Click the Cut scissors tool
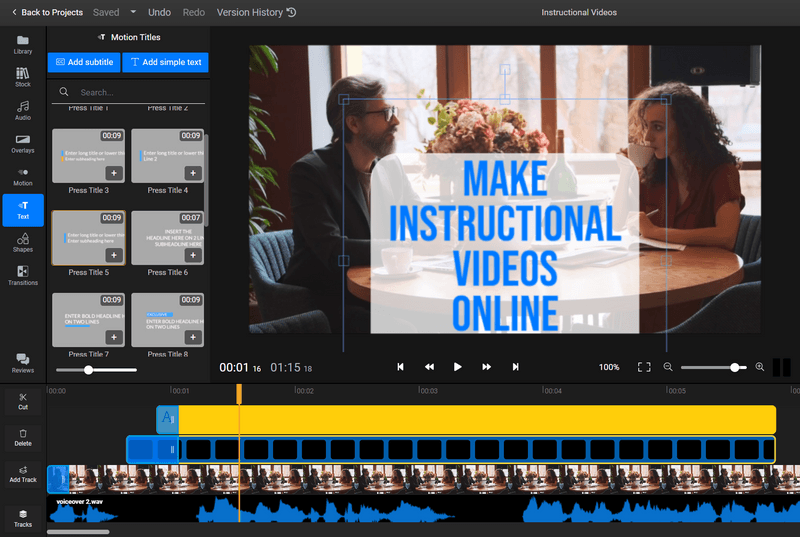 (x=23, y=401)
